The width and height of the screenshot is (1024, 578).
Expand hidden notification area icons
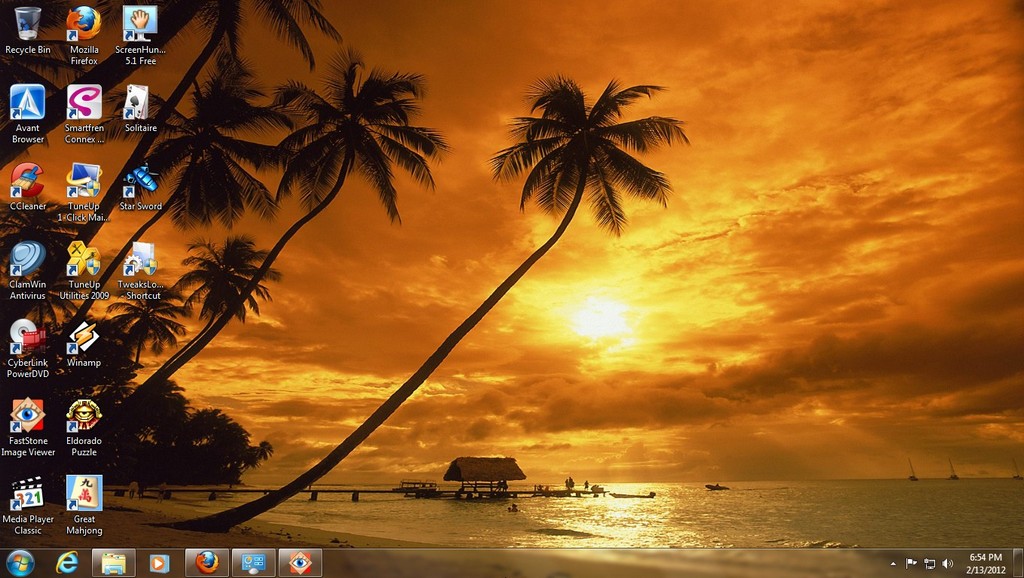(893, 563)
